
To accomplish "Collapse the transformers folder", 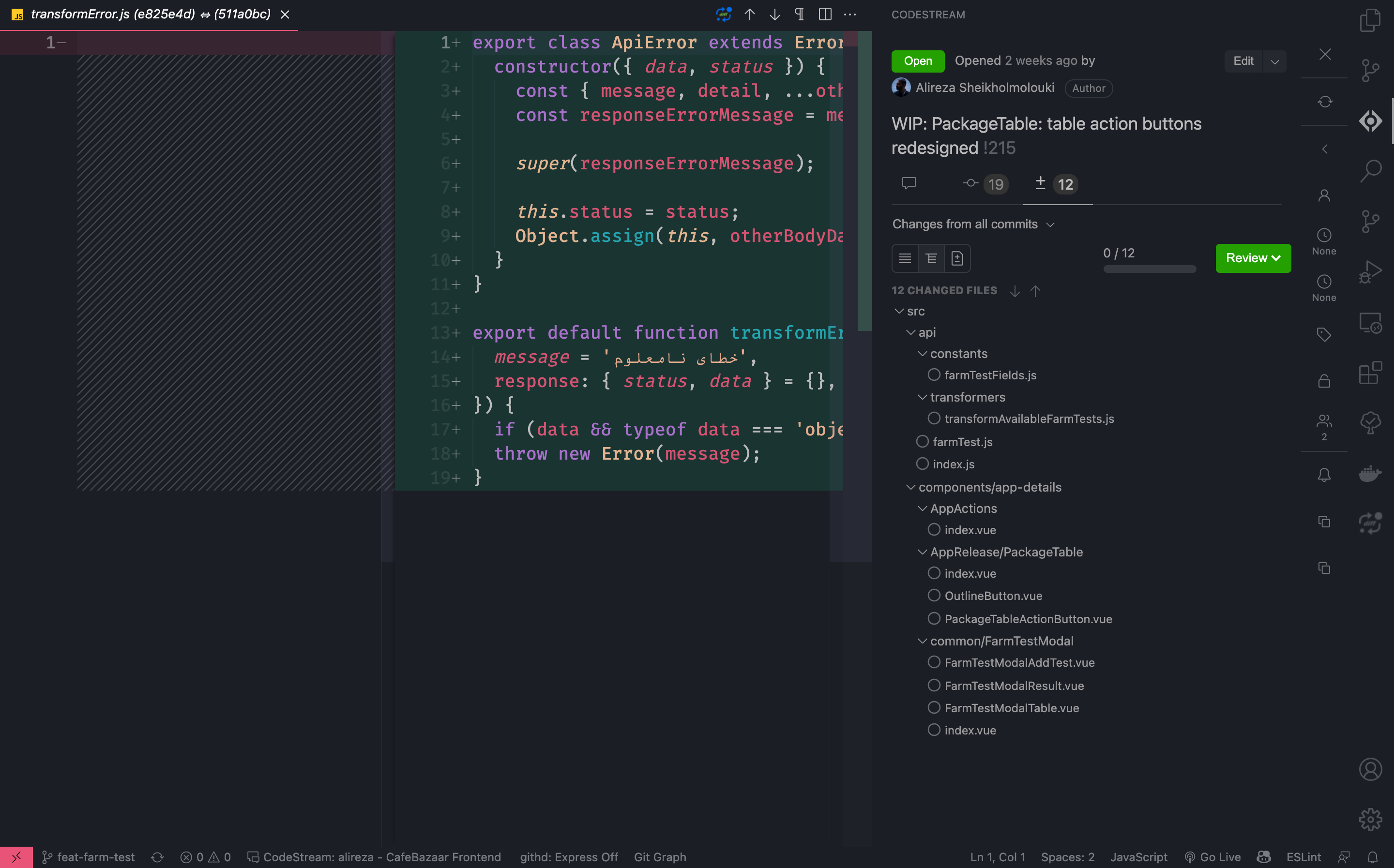I will click(922, 397).
